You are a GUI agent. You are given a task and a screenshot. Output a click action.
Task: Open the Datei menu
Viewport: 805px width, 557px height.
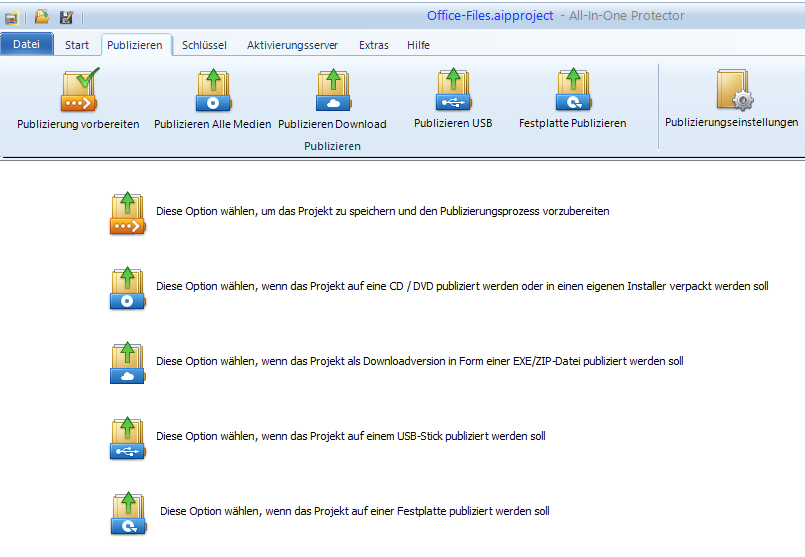coord(27,45)
